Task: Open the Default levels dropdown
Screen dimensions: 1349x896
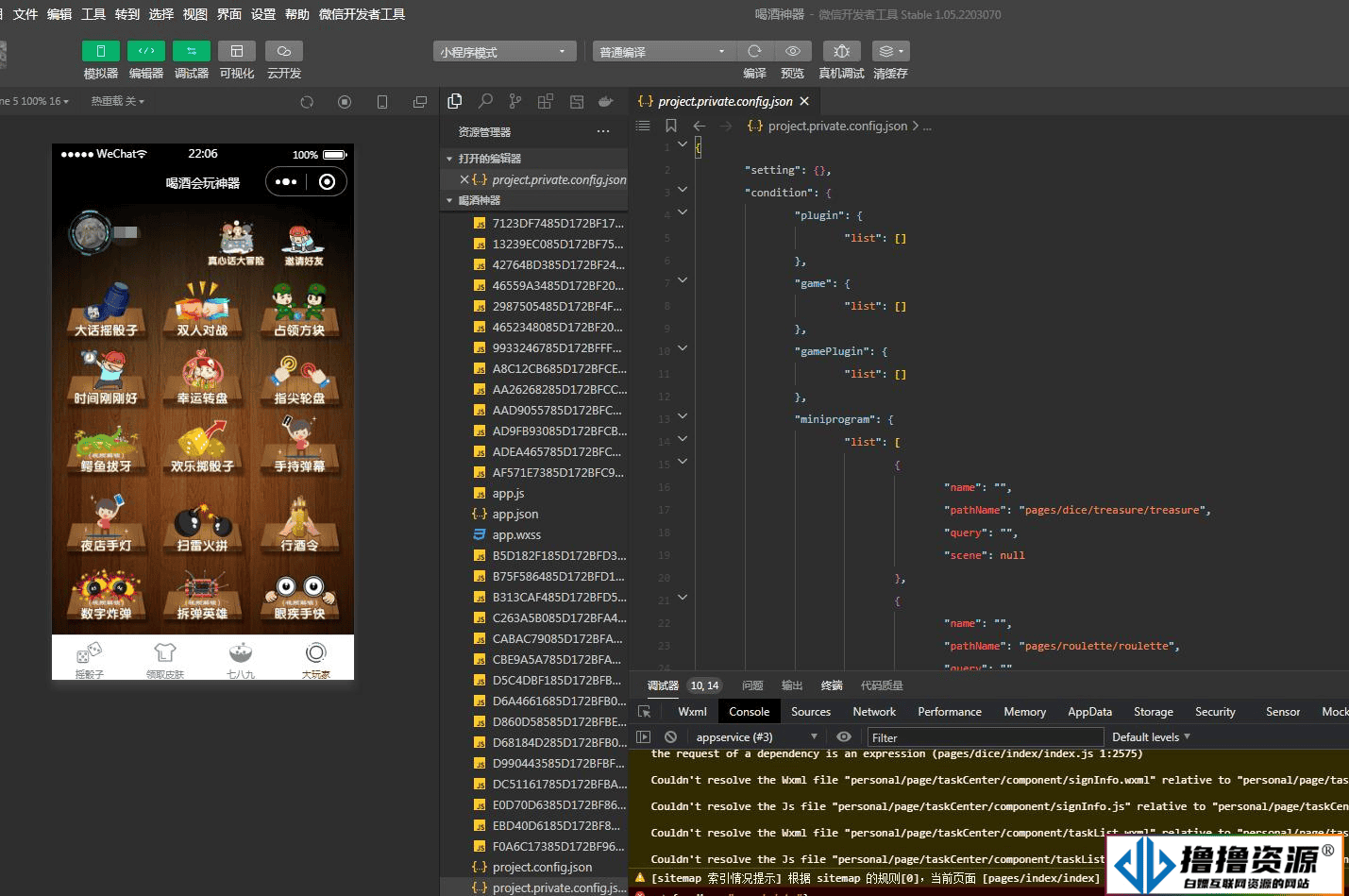Action: point(1151,737)
